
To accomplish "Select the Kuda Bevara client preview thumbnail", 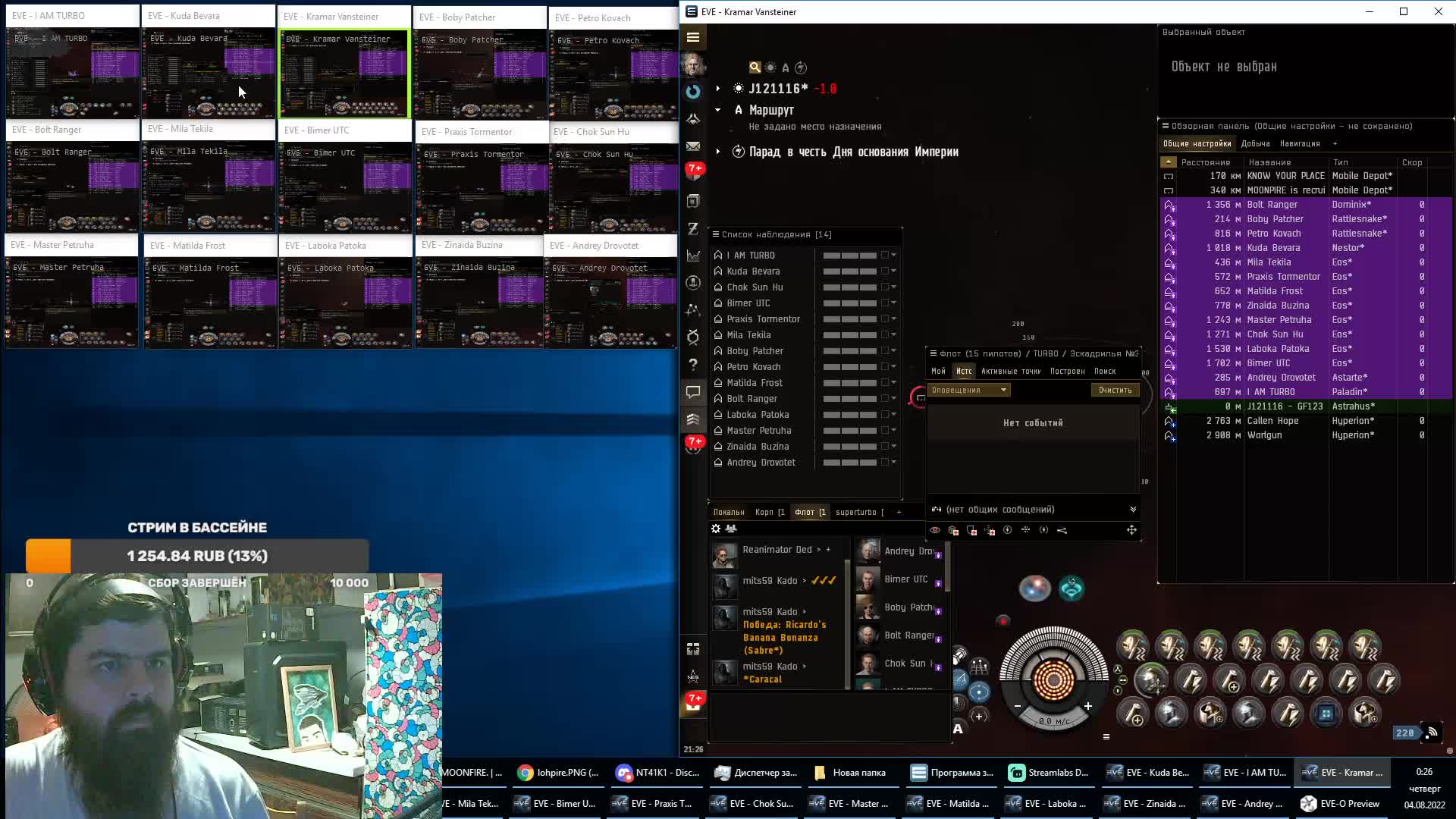I will point(209,63).
